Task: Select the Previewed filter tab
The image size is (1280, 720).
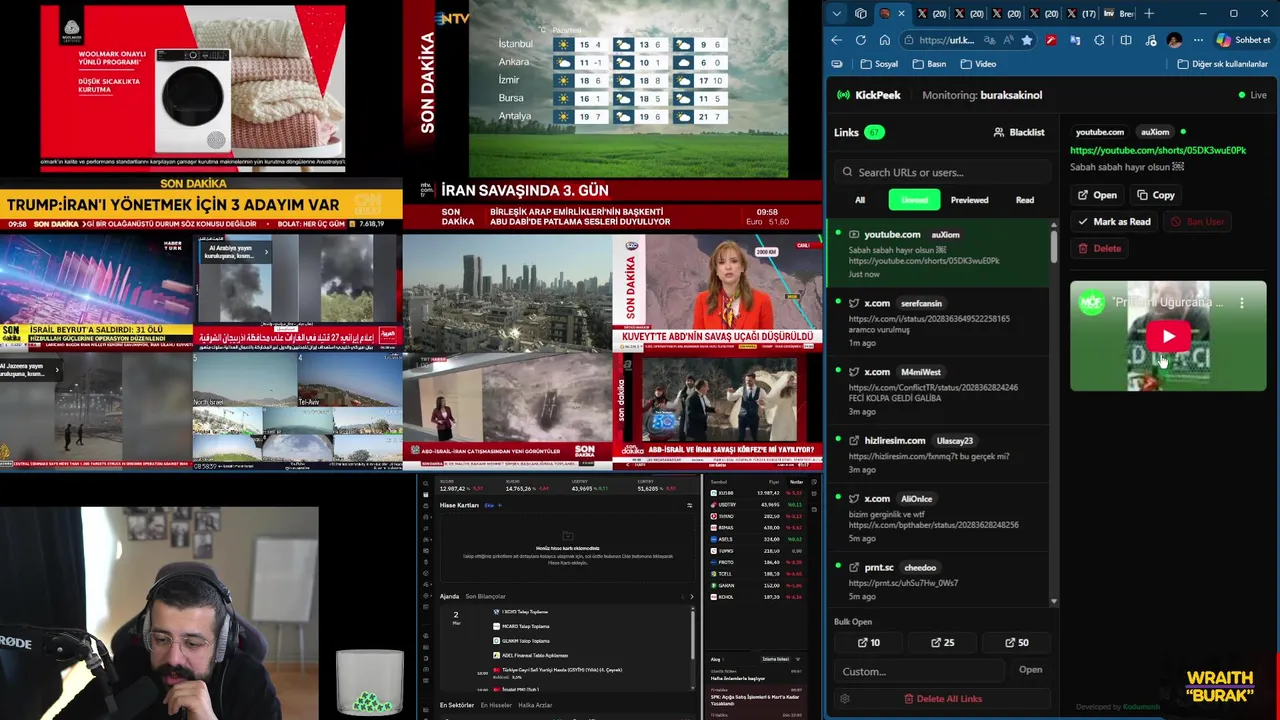Action: 969,200
